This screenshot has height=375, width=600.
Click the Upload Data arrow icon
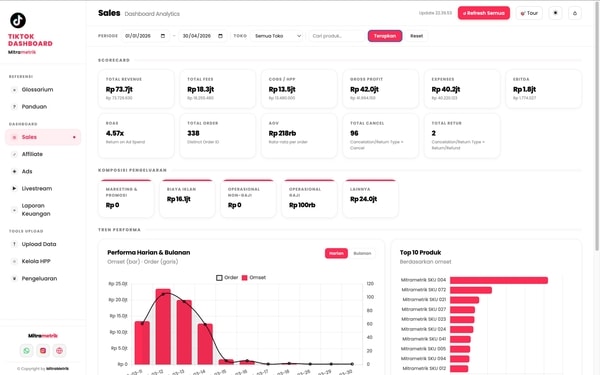(x=14, y=244)
